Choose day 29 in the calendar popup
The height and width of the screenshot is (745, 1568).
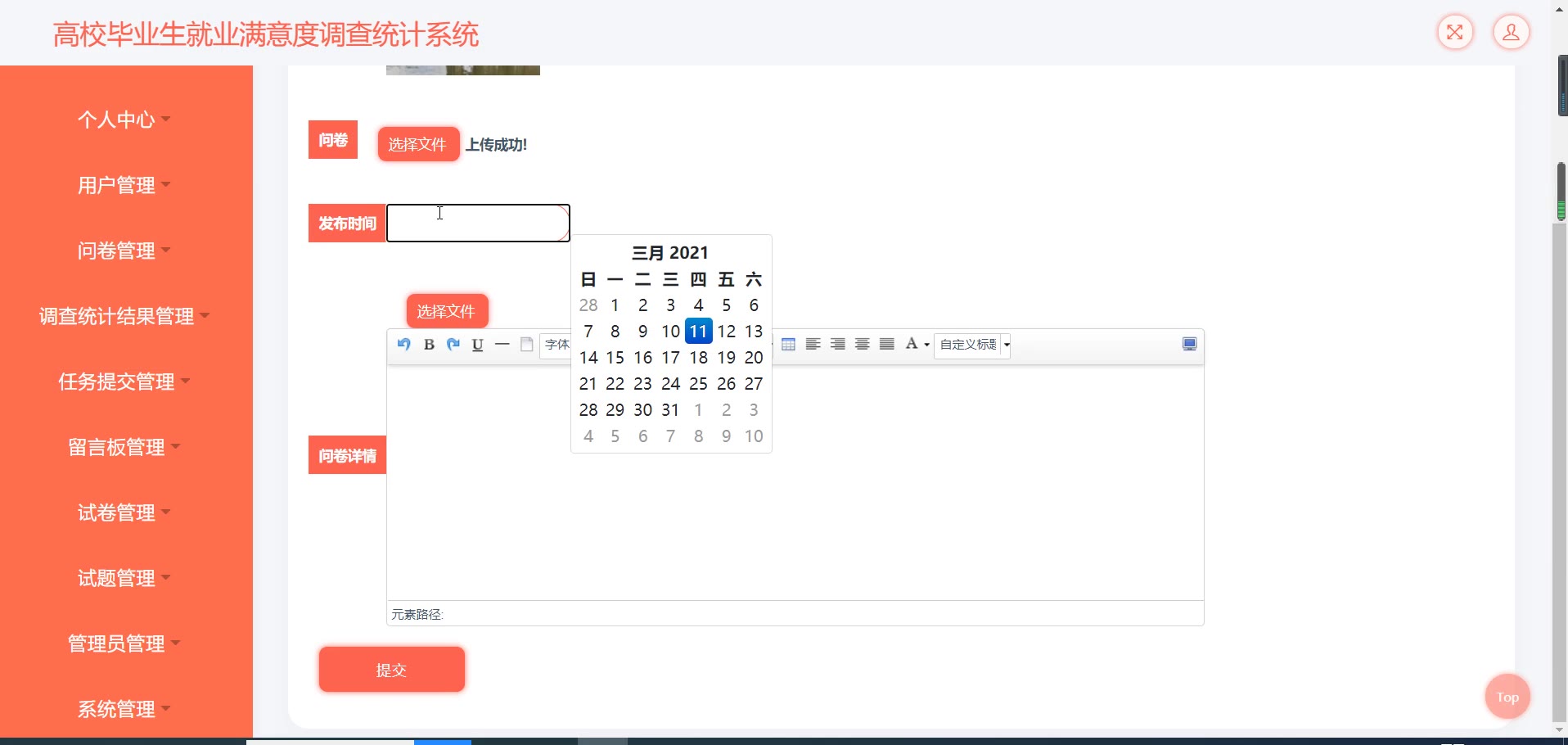(x=615, y=410)
